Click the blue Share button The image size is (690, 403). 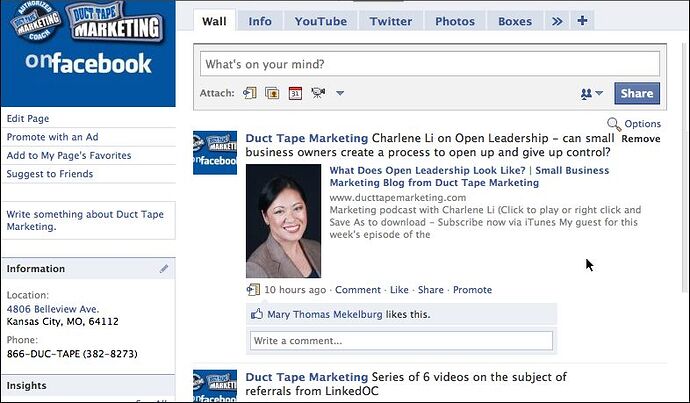(x=637, y=93)
